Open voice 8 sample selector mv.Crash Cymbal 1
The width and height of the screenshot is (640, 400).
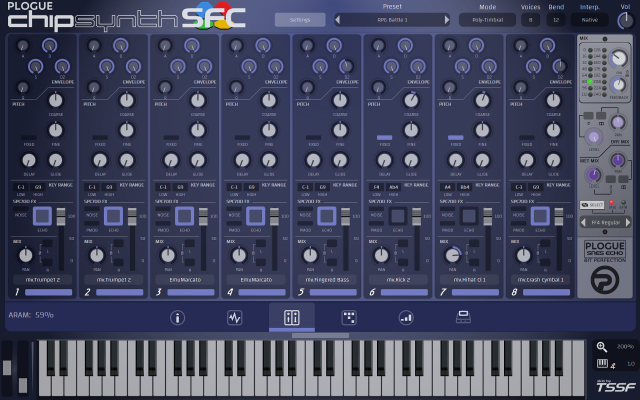point(540,280)
